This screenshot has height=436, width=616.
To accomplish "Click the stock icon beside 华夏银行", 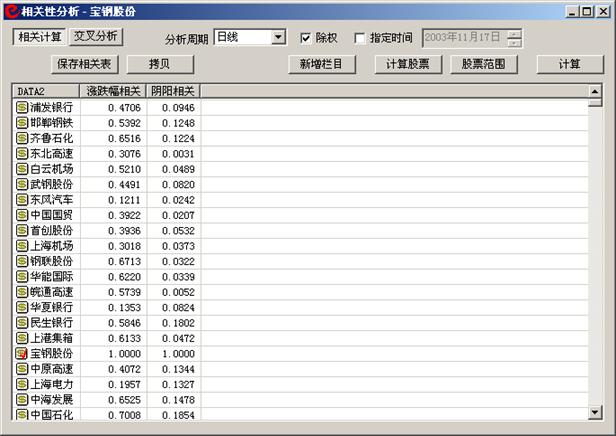I will [x=22, y=307].
